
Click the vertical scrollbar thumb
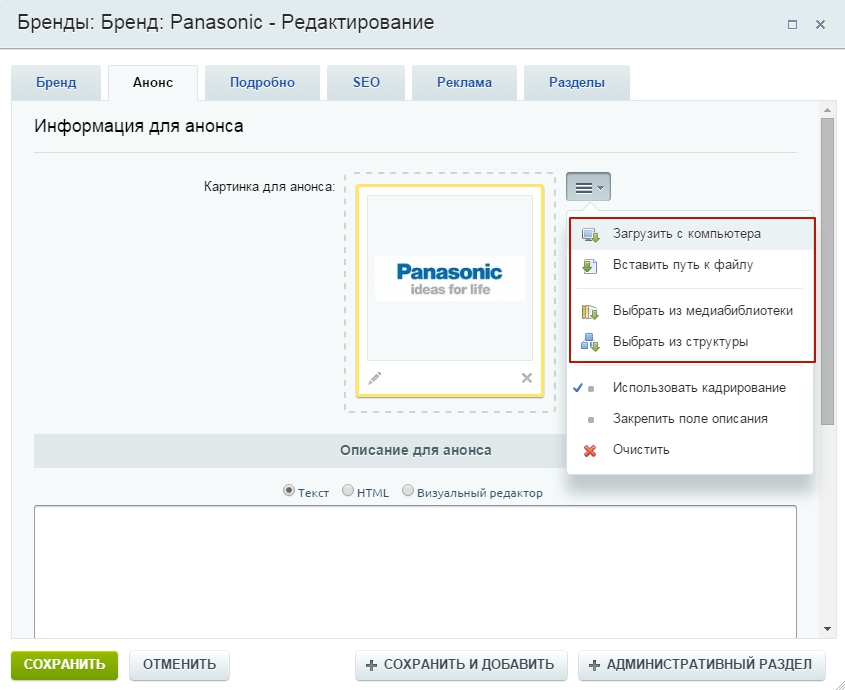[827, 272]
